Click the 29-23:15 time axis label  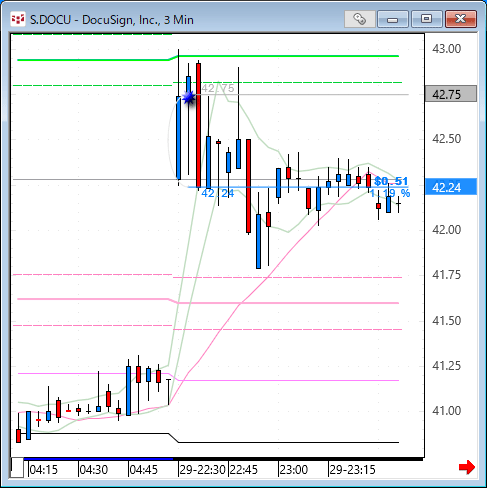coord(352,470)
